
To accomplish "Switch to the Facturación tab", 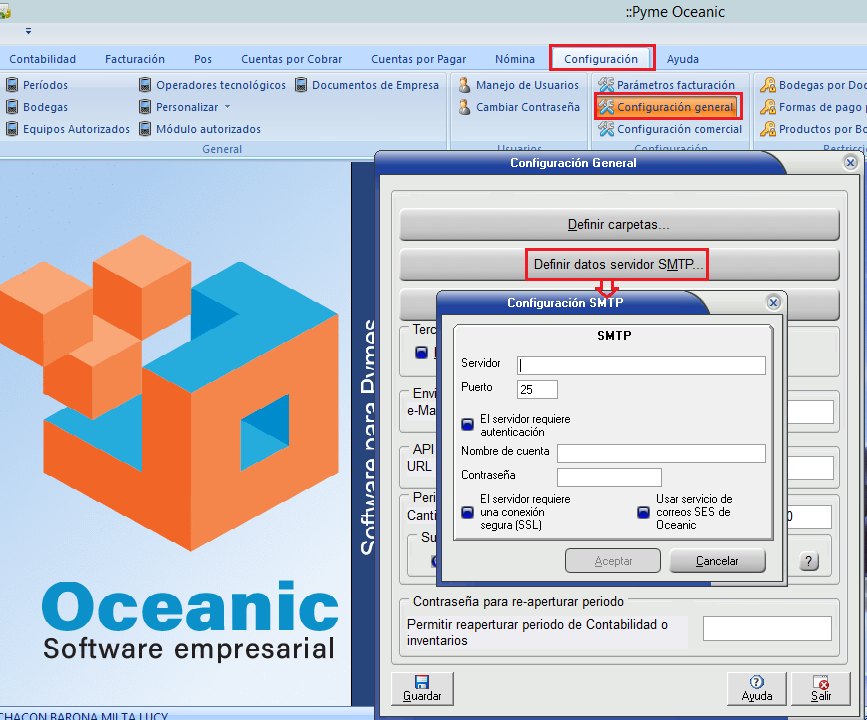I will tap(135, 59).
